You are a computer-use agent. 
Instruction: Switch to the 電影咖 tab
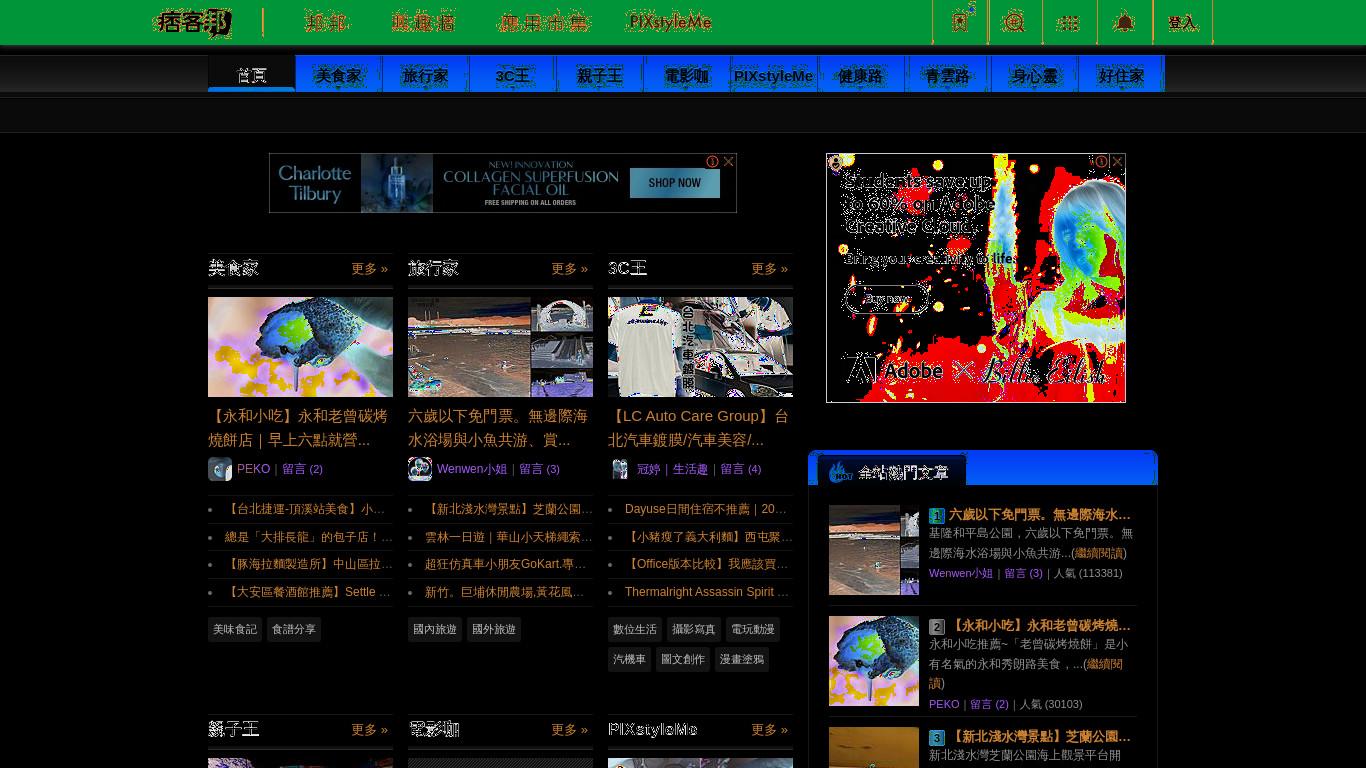coord(686,75)
